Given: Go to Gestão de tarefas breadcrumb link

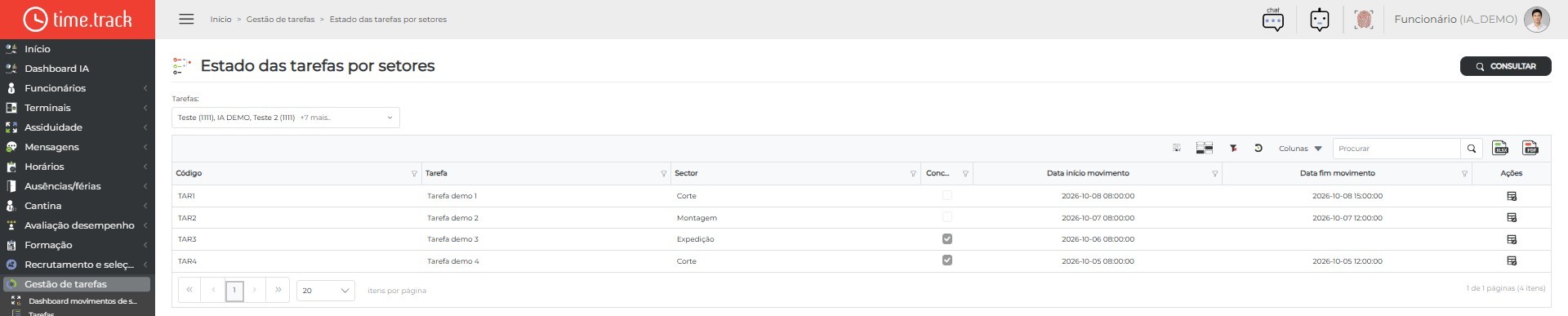Looking at the screenshot, I should coord(280,20).
